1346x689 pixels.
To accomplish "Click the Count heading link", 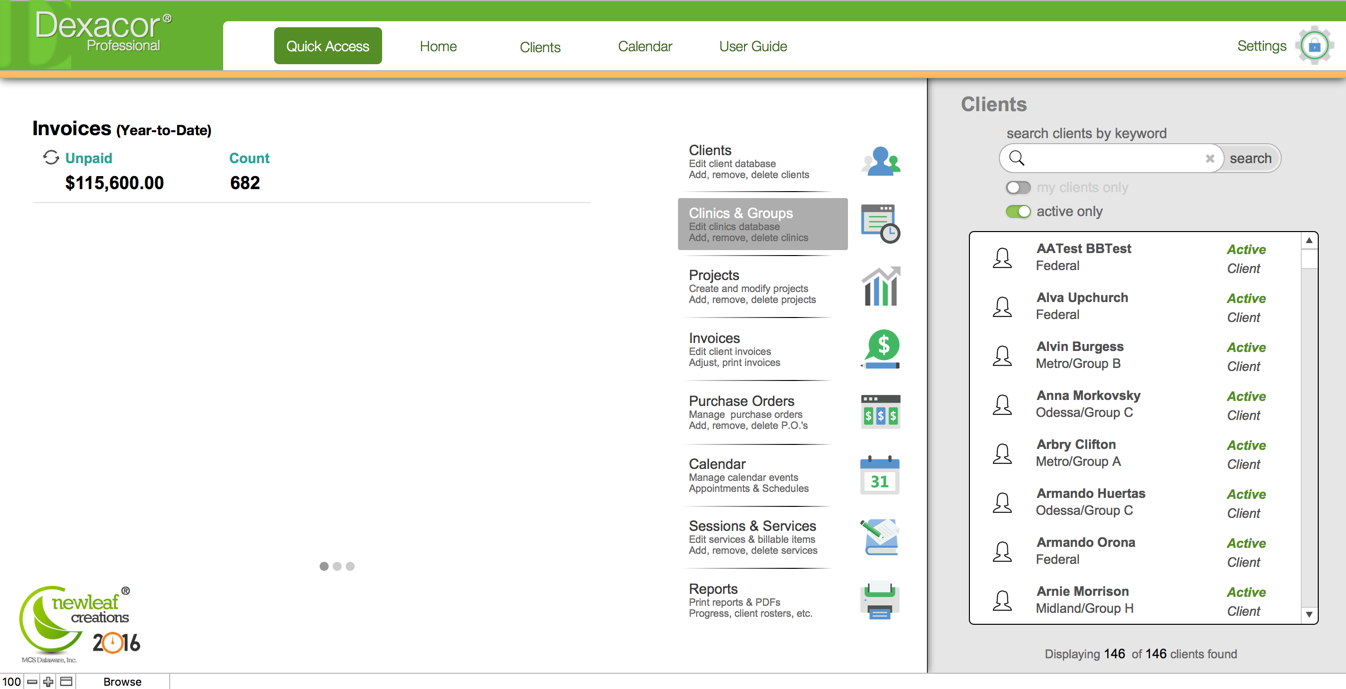I will click(x=249, y=158).
